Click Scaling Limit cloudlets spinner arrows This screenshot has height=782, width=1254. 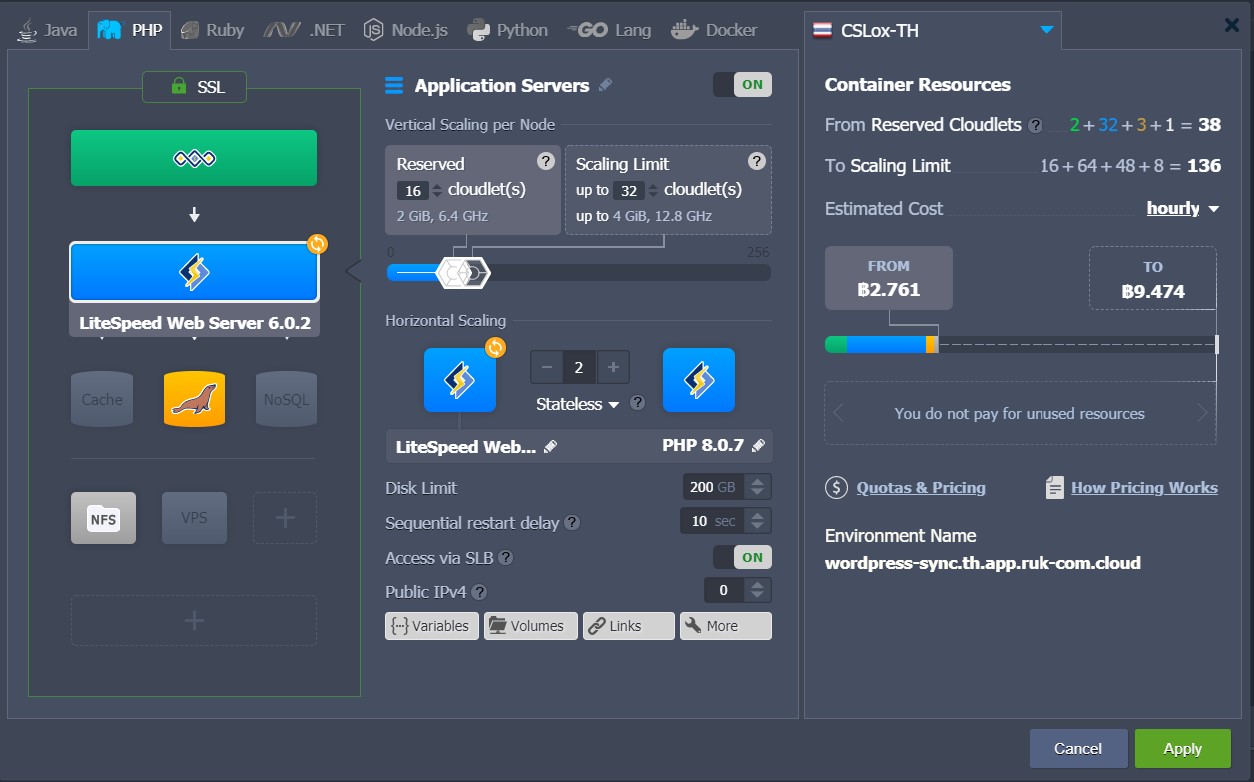(653, 190)
